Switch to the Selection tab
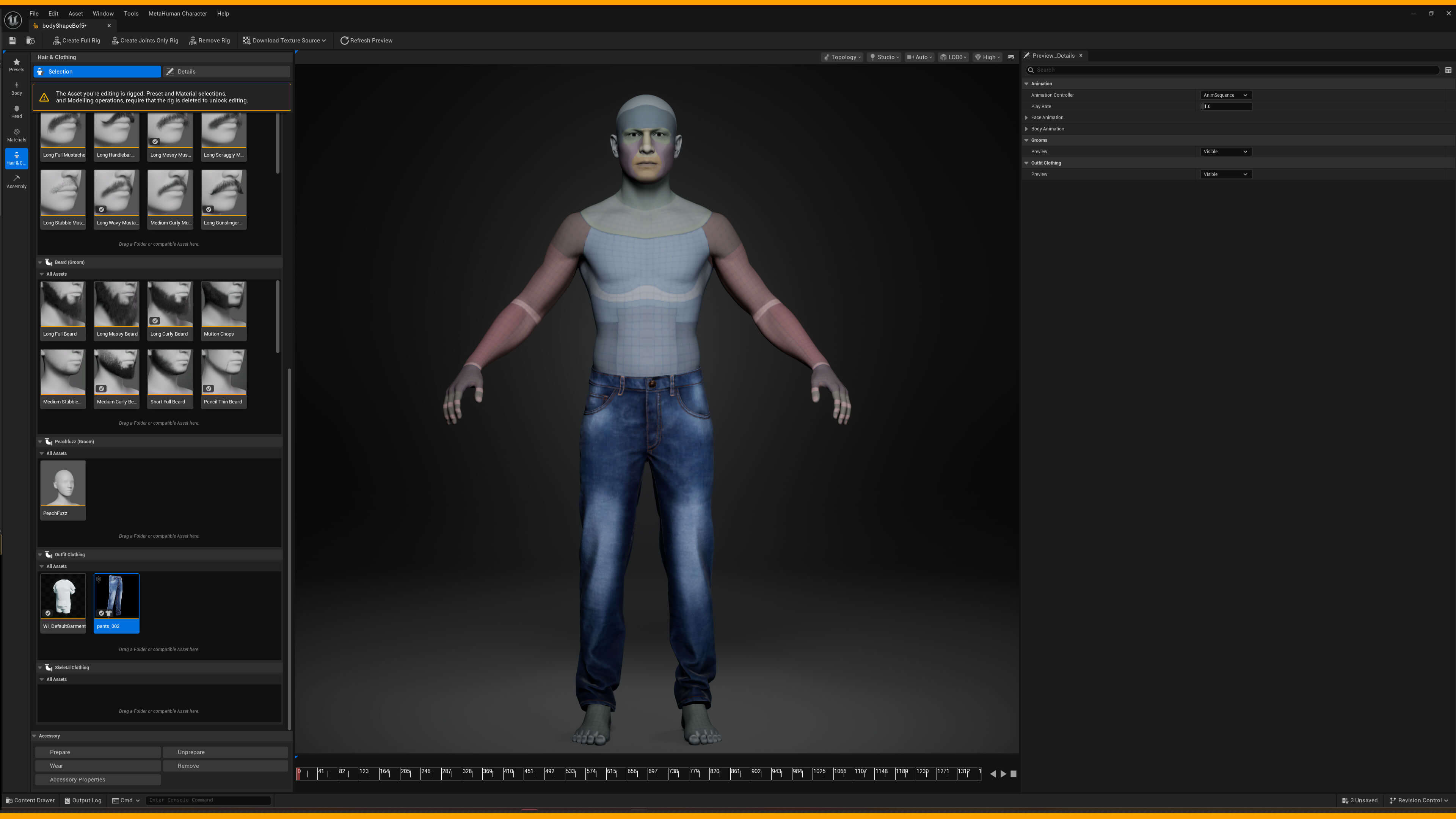 pyautogui.click(x=97, y=72)
